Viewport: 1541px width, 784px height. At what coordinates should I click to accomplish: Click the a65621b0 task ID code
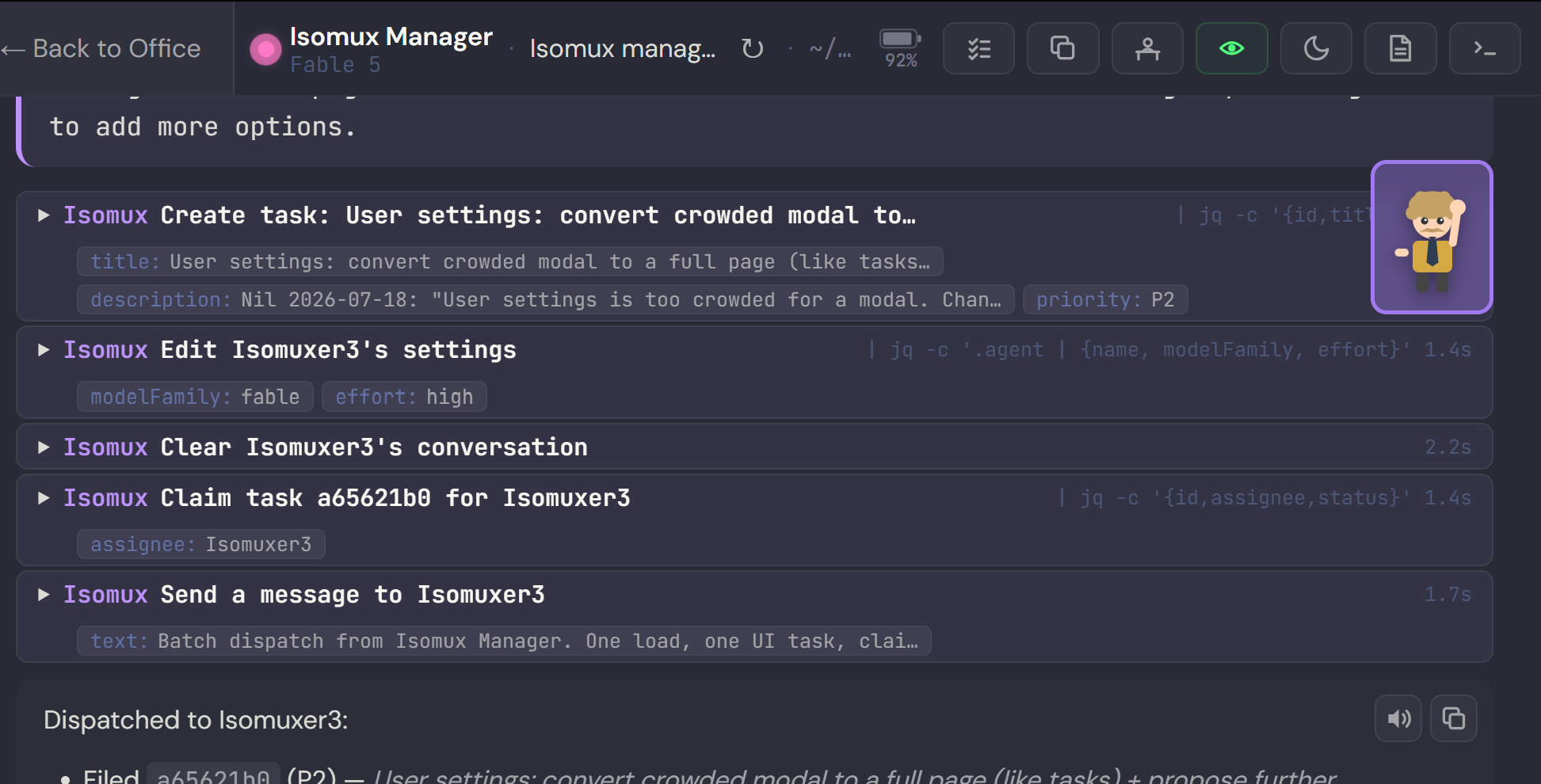pyautogui.click(x=214, y=776)
